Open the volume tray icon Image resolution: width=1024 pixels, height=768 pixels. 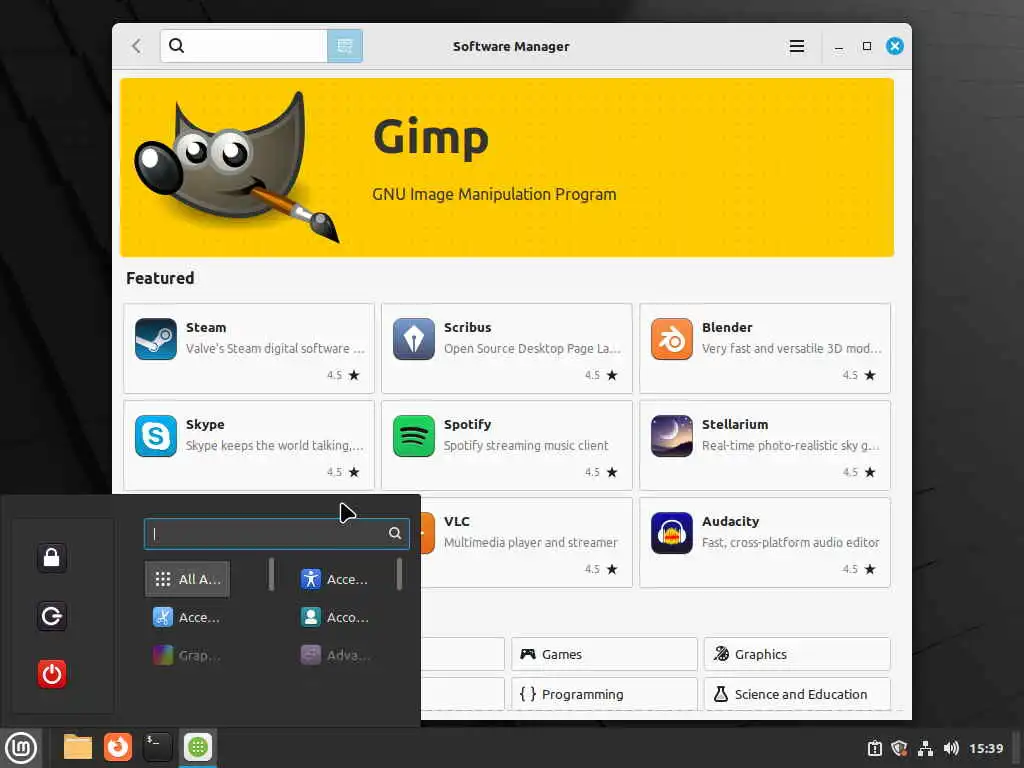(951, 748)
